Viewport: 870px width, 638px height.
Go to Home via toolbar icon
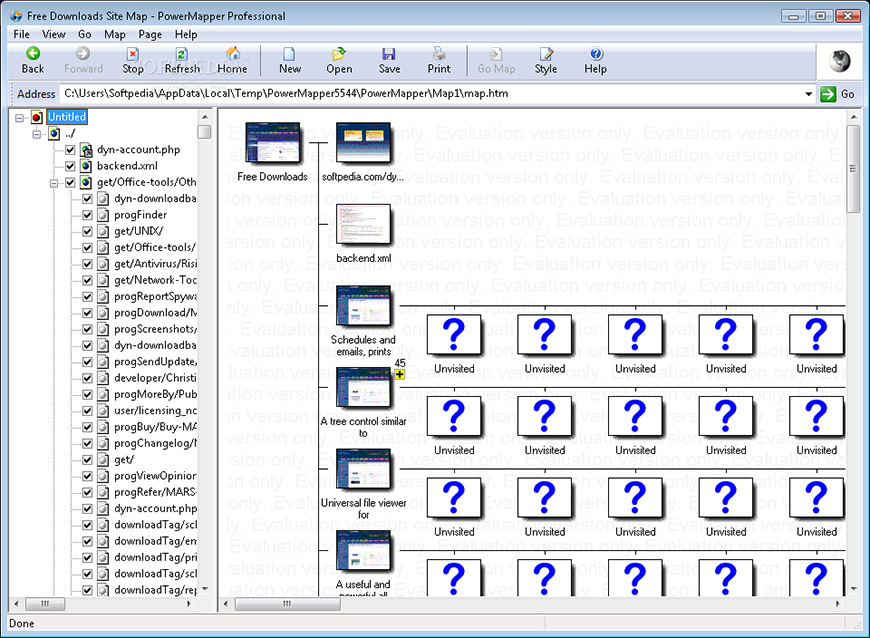point(232,55)
